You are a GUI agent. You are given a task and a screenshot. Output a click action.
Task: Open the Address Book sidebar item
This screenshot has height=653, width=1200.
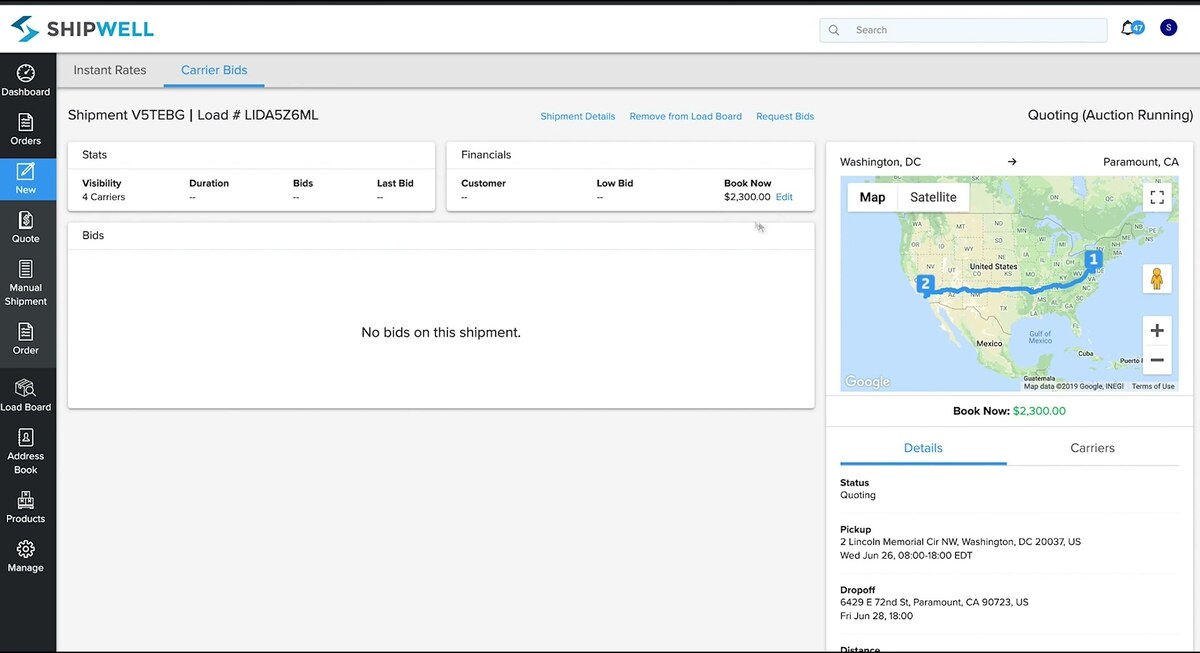(26, 452)
